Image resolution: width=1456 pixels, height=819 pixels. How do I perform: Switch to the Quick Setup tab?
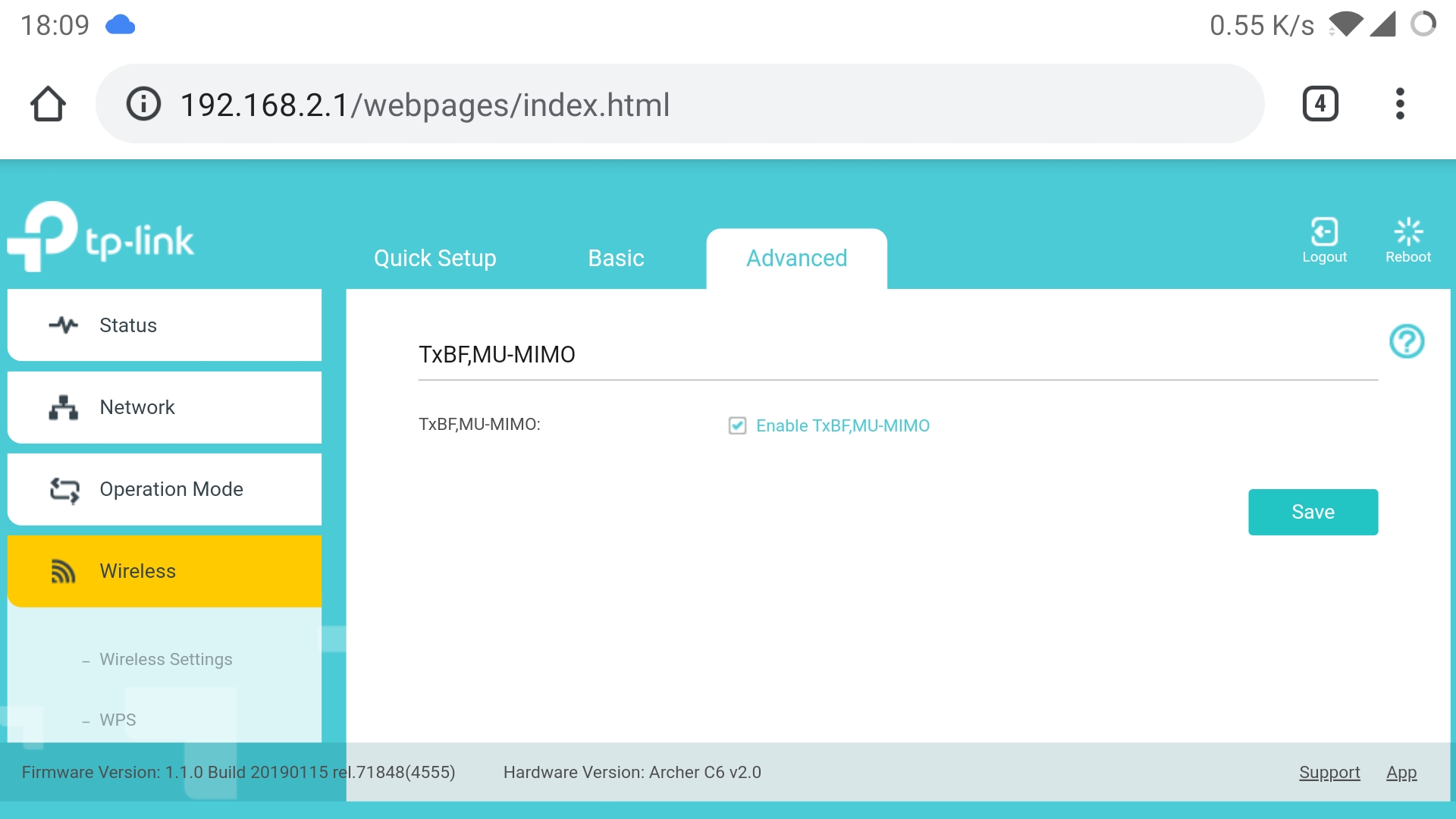click(435, 259)
